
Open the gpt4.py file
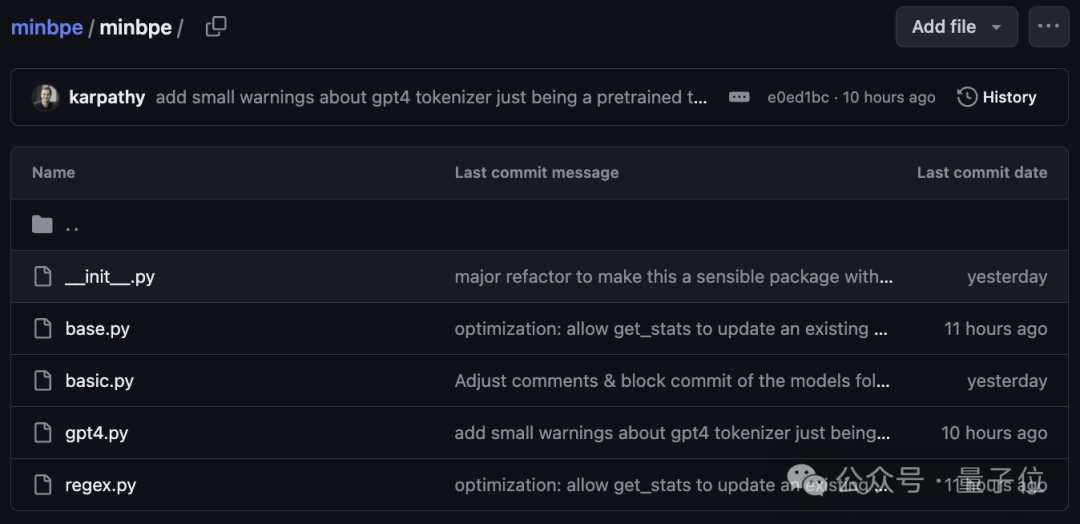click(x=97, y=433)
